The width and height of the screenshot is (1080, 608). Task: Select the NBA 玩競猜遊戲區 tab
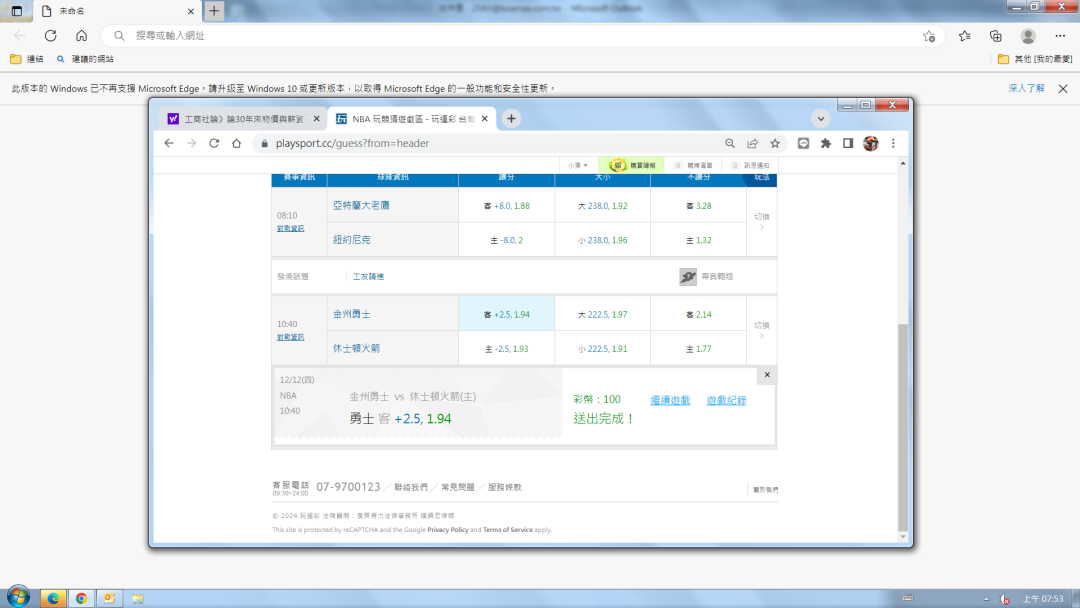411,119
